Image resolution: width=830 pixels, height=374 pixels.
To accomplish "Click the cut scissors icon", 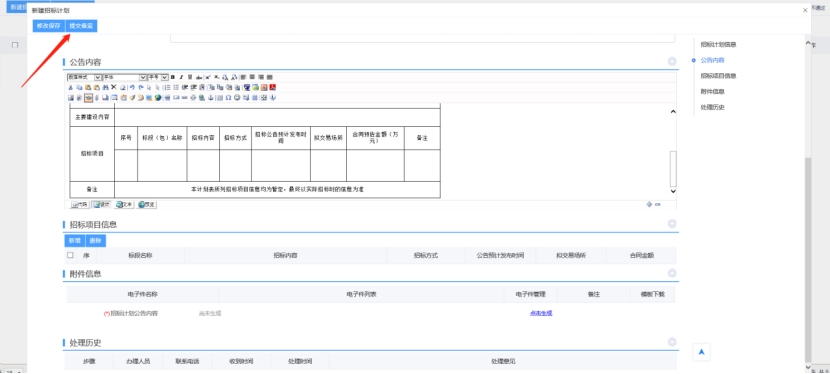I will [x=70, y=87].
